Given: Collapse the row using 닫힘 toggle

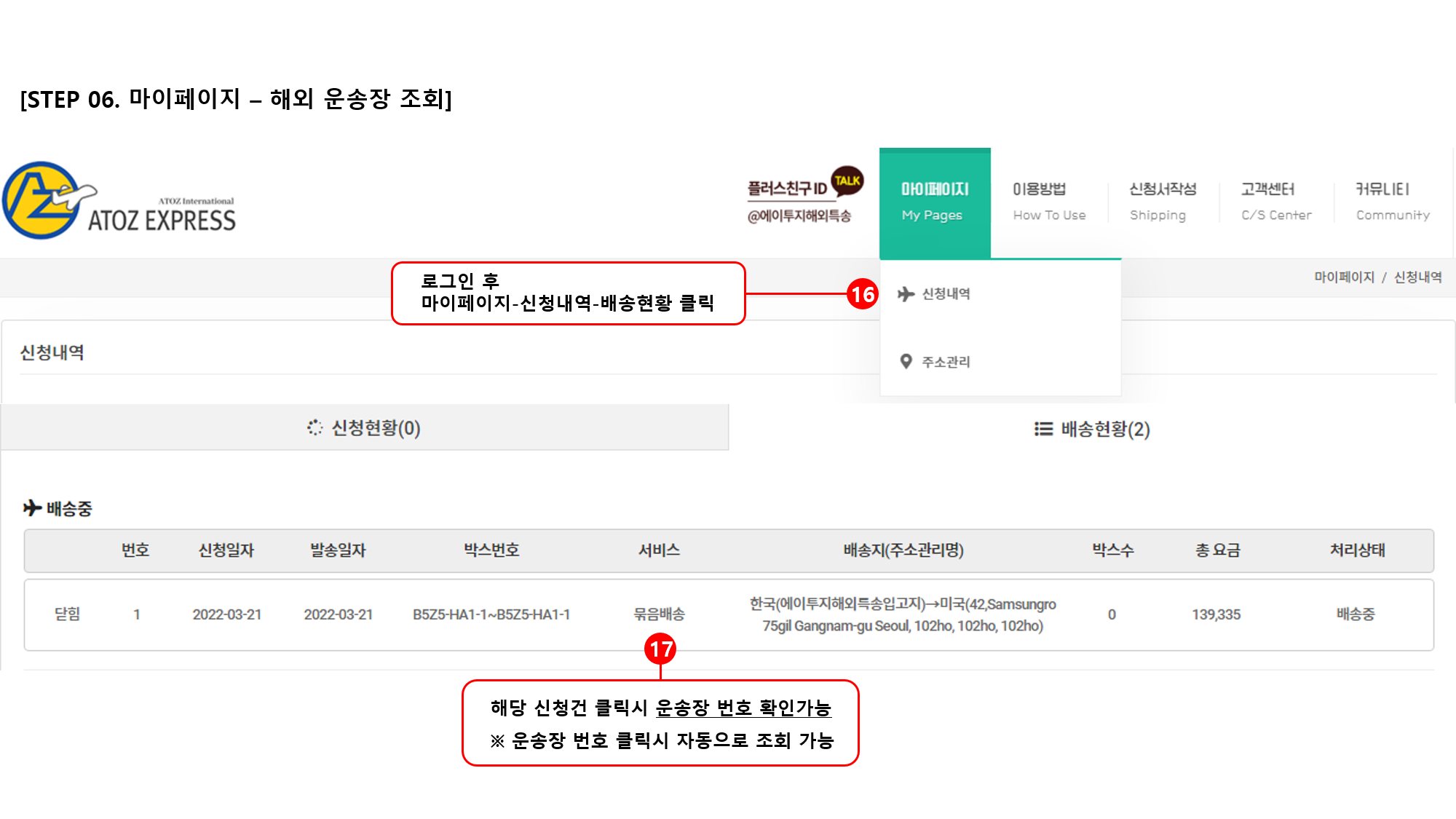Looking at the screenshot, I should (68, 614).
